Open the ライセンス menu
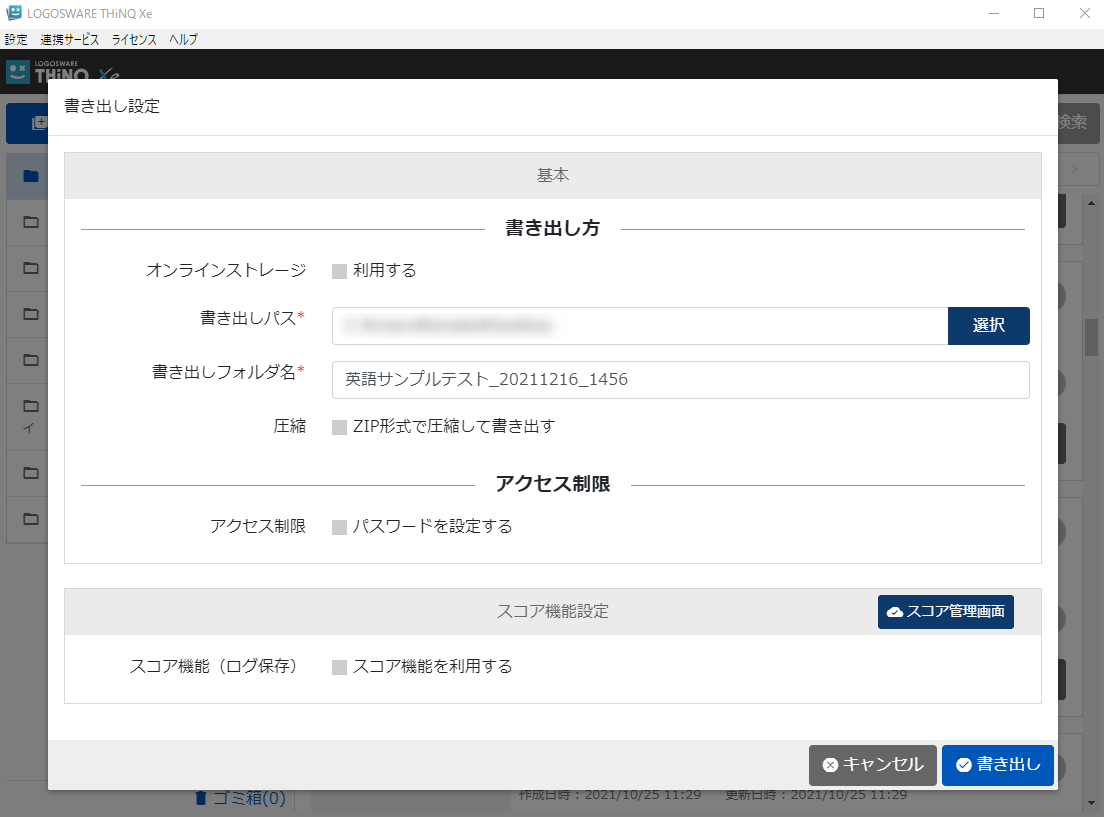The width and height of the screenshot is (1104, 817). click(134, 40)
